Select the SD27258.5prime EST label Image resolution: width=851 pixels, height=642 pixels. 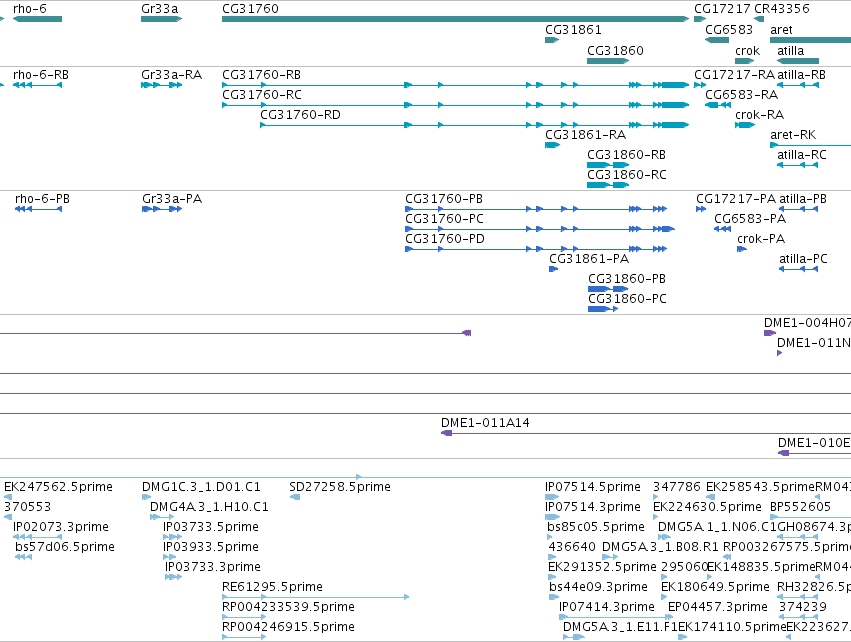pos(340,487)
